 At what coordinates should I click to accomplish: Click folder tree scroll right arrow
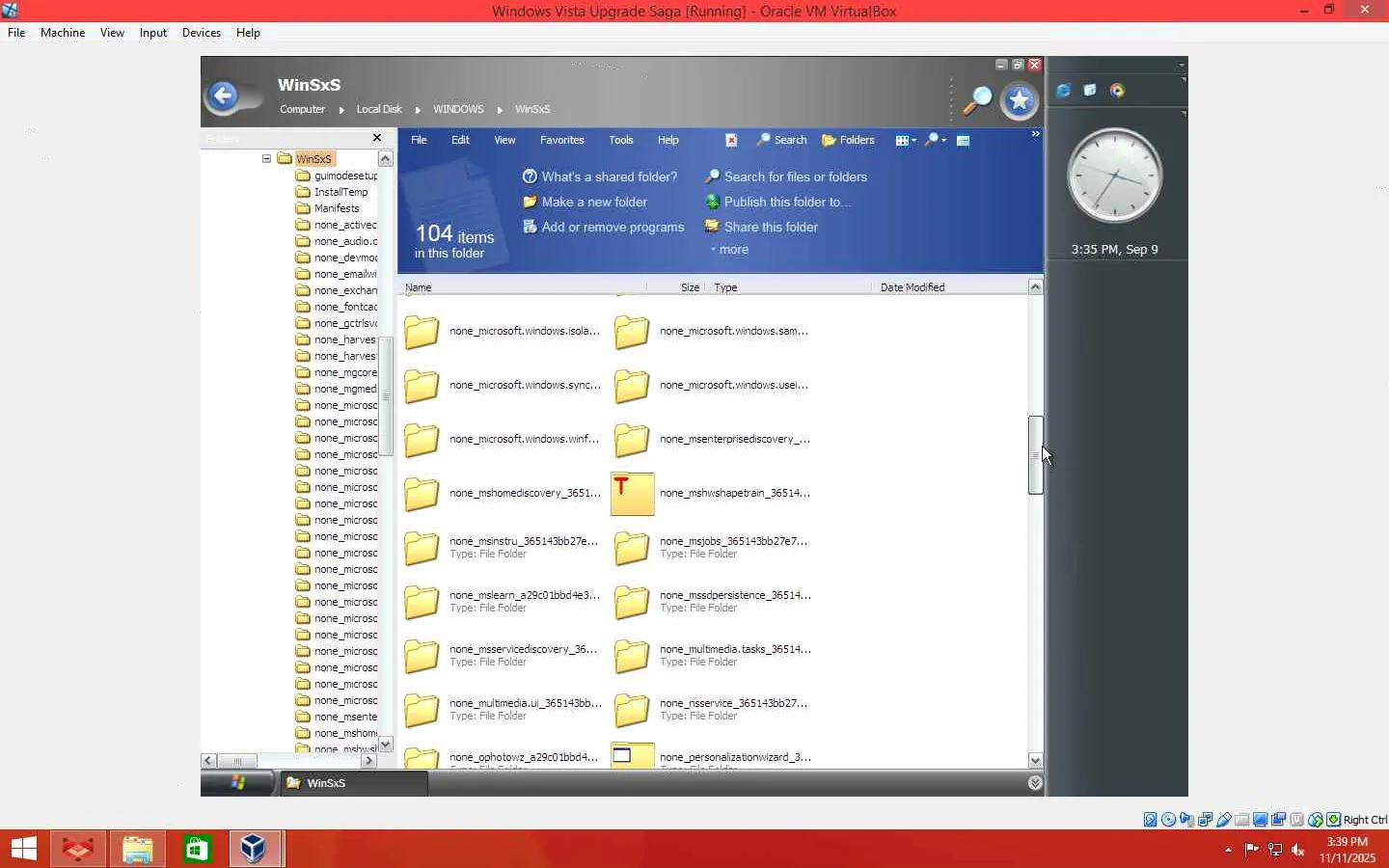[368, 761]
